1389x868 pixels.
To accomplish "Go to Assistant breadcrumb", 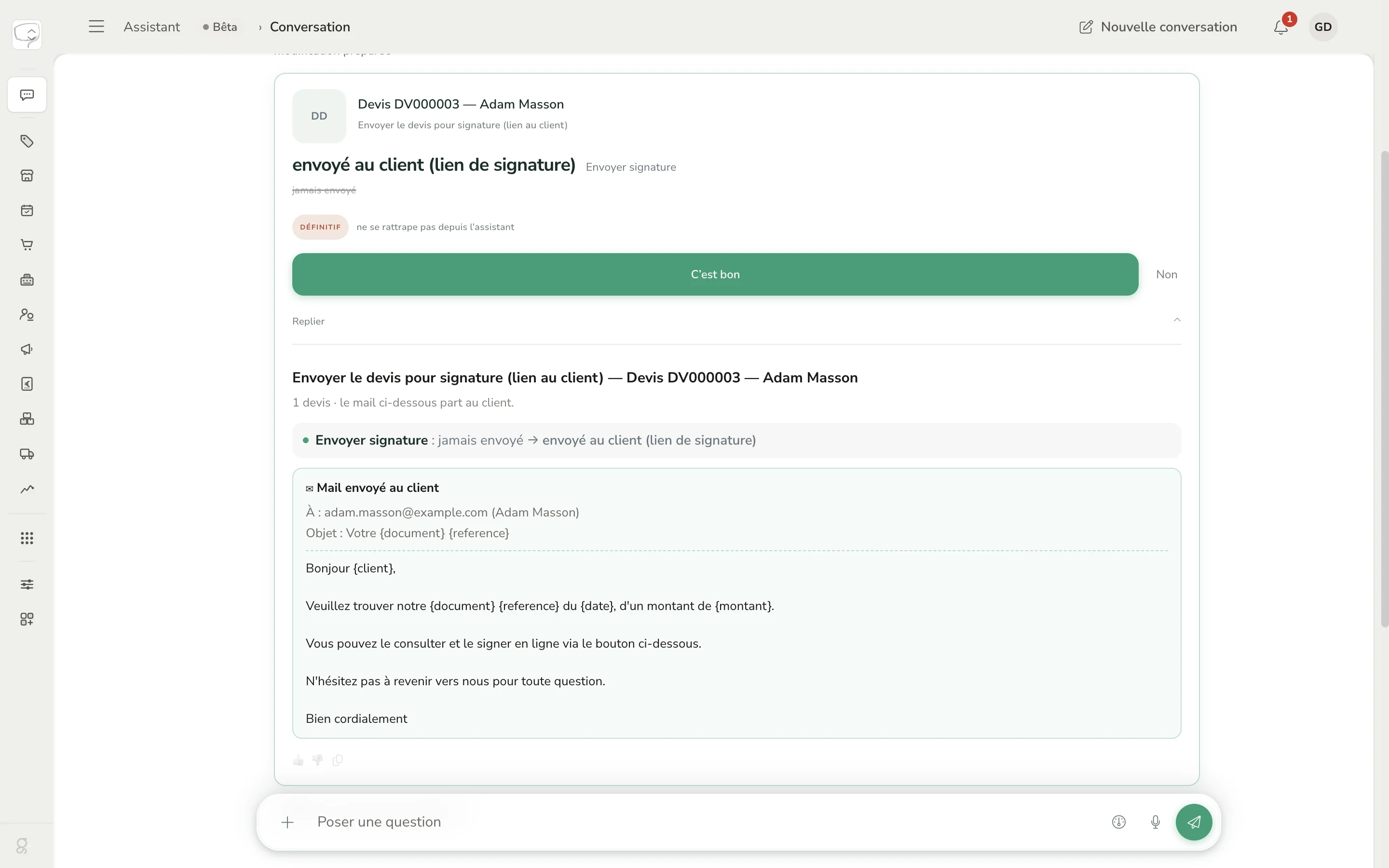I will coord(151,27).
